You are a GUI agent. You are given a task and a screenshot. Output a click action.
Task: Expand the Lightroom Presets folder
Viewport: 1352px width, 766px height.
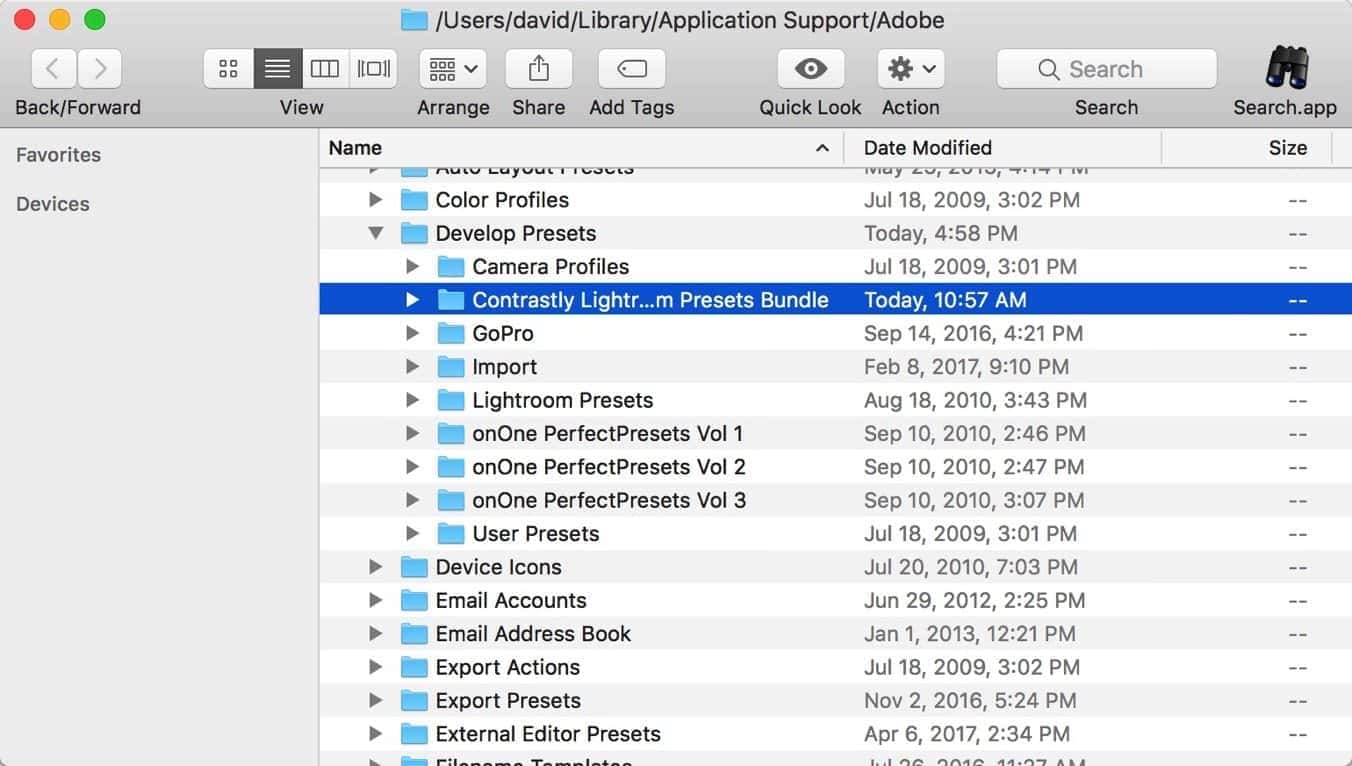pos(412,400)
